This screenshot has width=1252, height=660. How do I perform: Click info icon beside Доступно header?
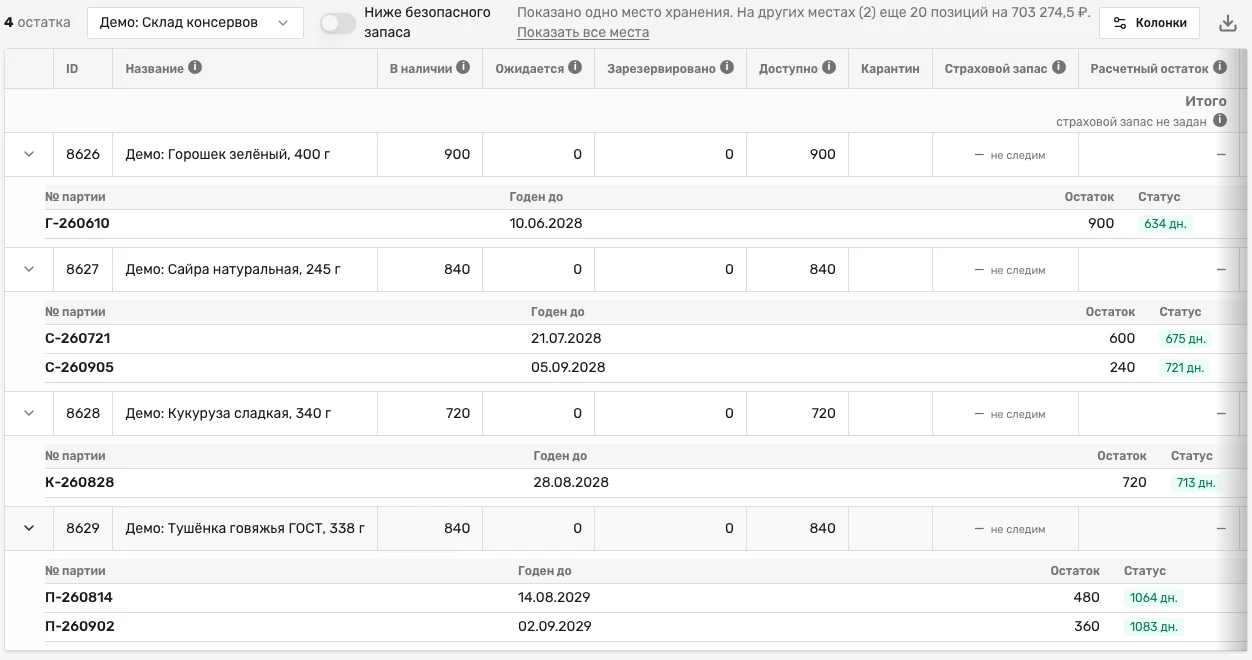tap(829, 68)
